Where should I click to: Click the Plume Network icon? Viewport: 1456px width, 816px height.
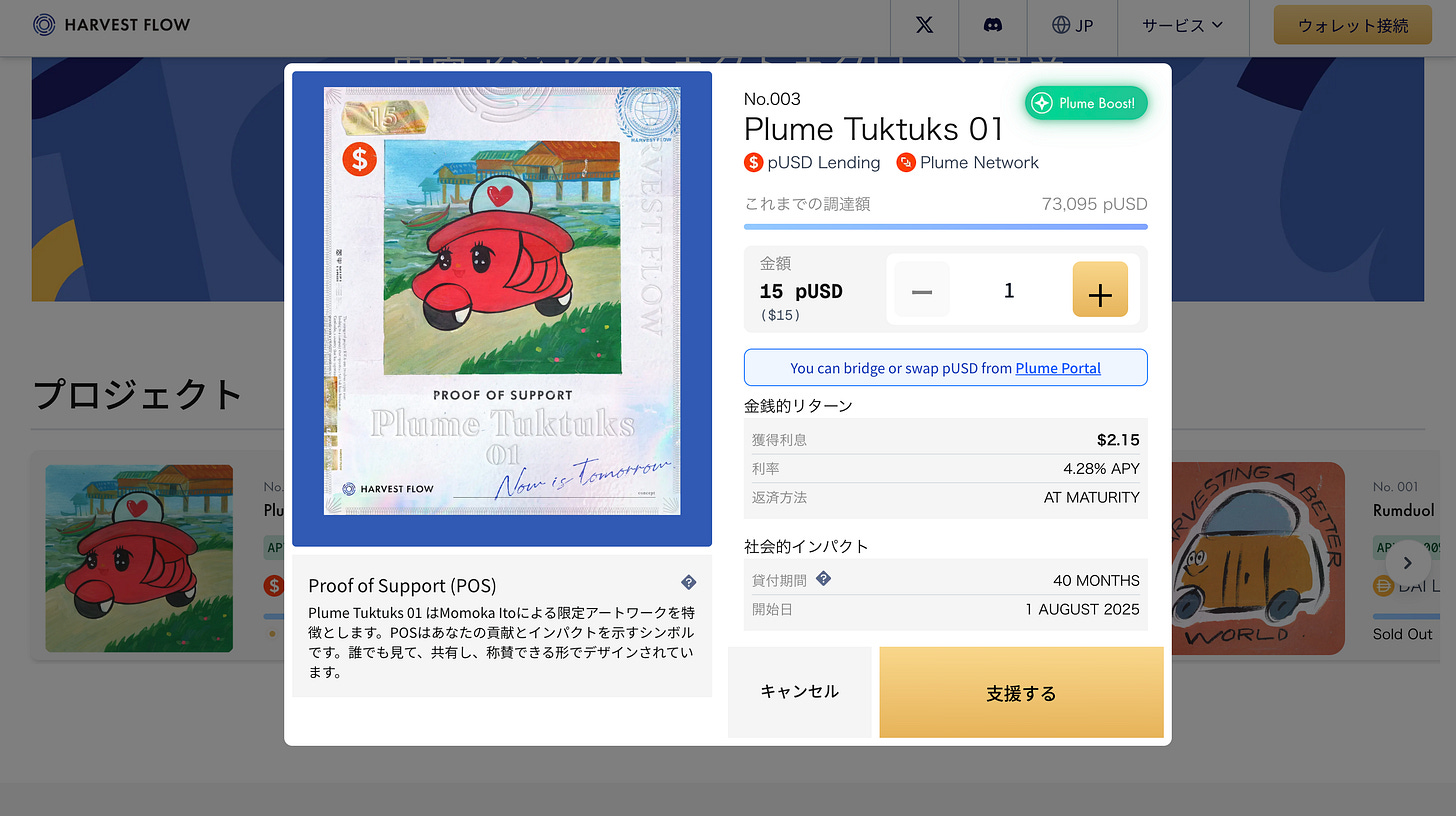coord(906,162)
